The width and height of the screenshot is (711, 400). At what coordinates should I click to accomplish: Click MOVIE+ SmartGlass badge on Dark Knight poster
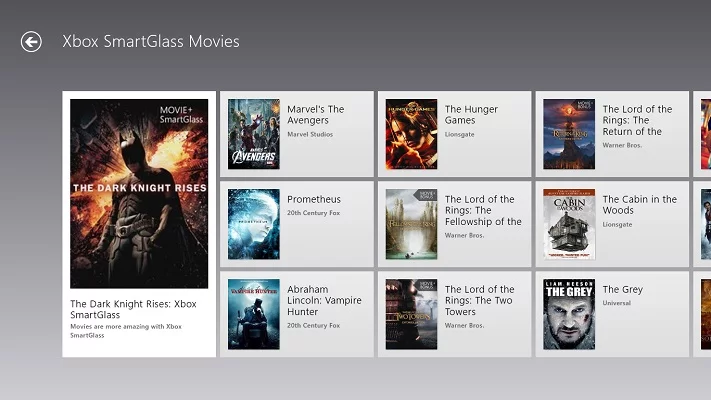pyautogui.click(x=181, y=115)
